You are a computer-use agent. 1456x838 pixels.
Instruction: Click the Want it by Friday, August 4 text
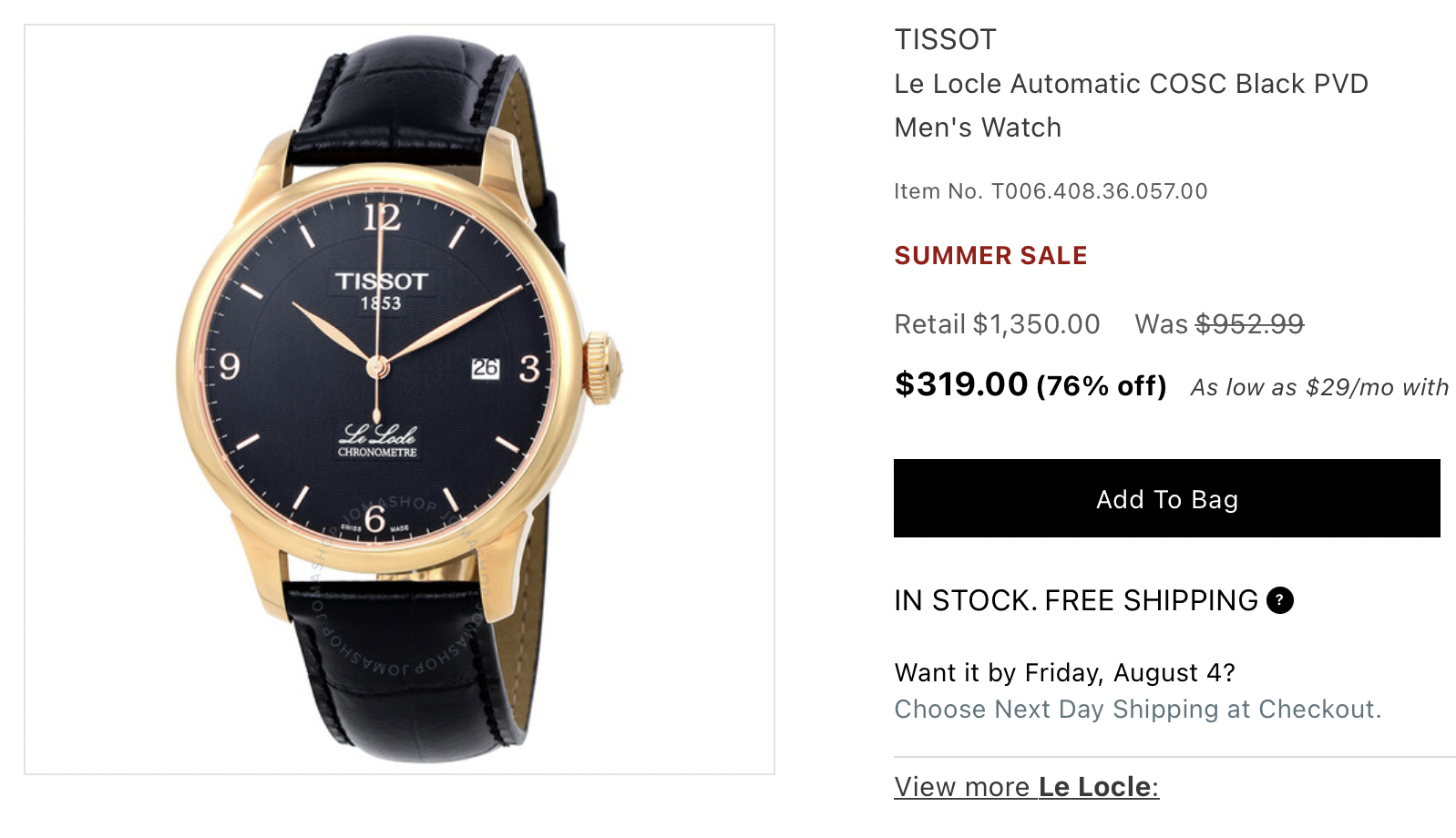pyautogui.click(x=1064, y=672)
